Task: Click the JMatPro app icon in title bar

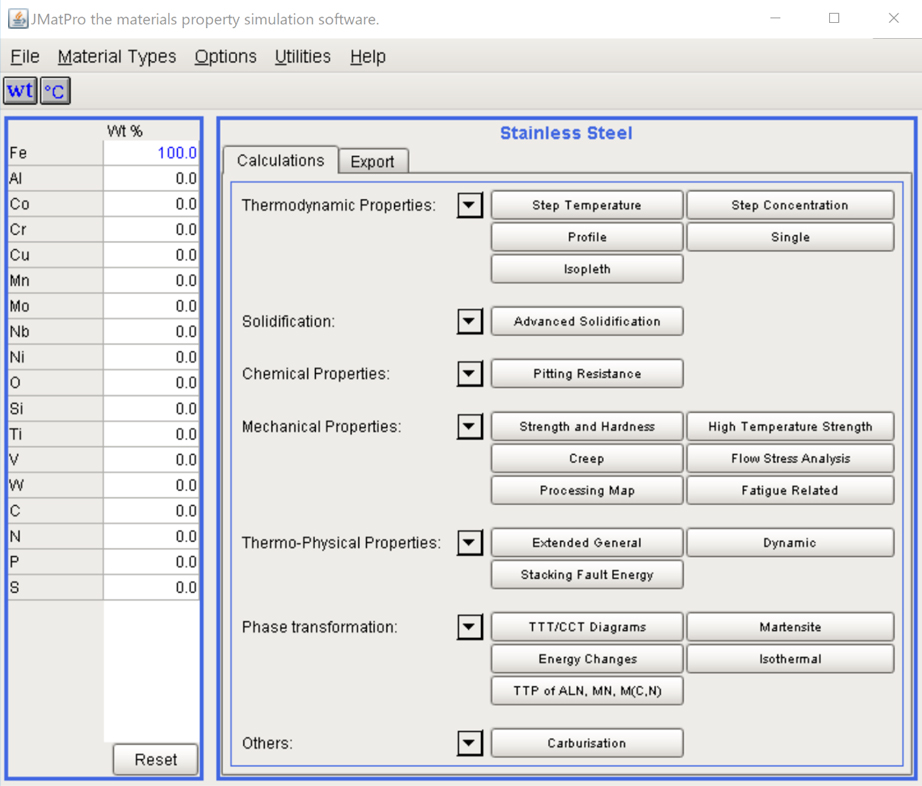Action: [18, 19]
